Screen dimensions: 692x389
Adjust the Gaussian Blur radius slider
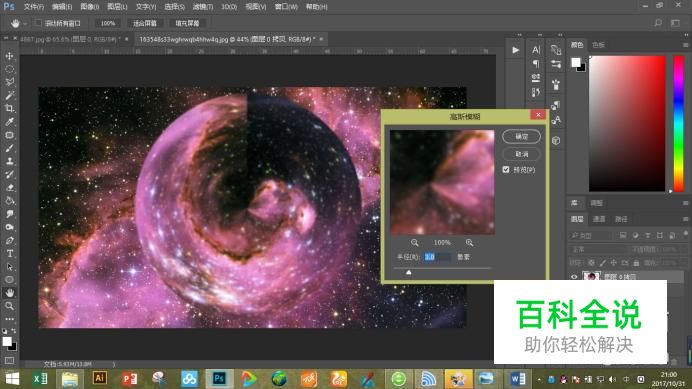tap(409, 272)
